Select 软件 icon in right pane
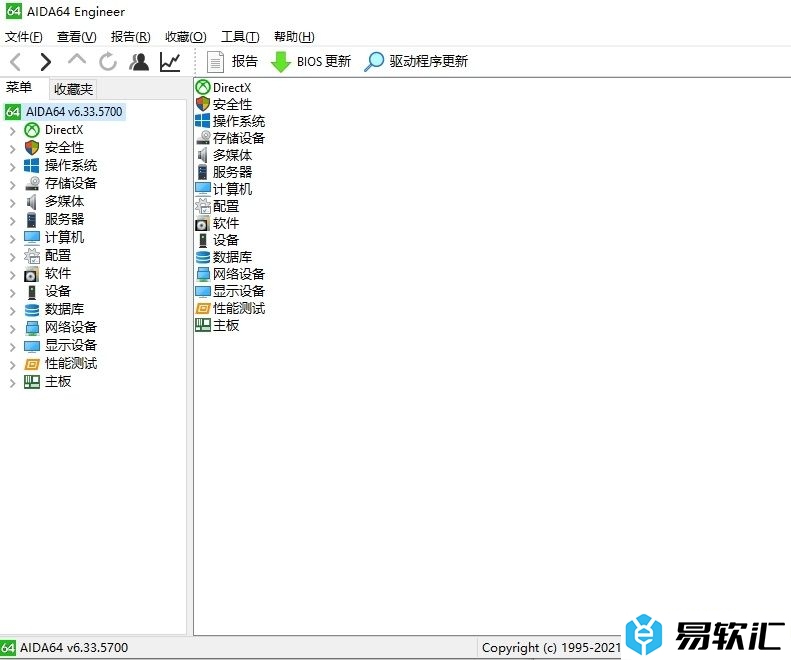Viewport: 791px width, 660px height. (203, 223)
